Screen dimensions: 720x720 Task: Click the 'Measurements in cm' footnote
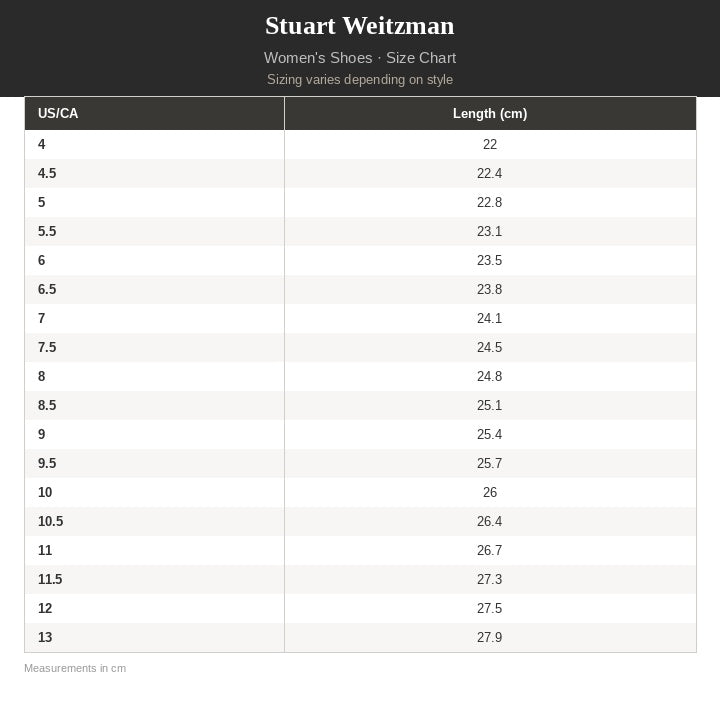coord(75,668)
